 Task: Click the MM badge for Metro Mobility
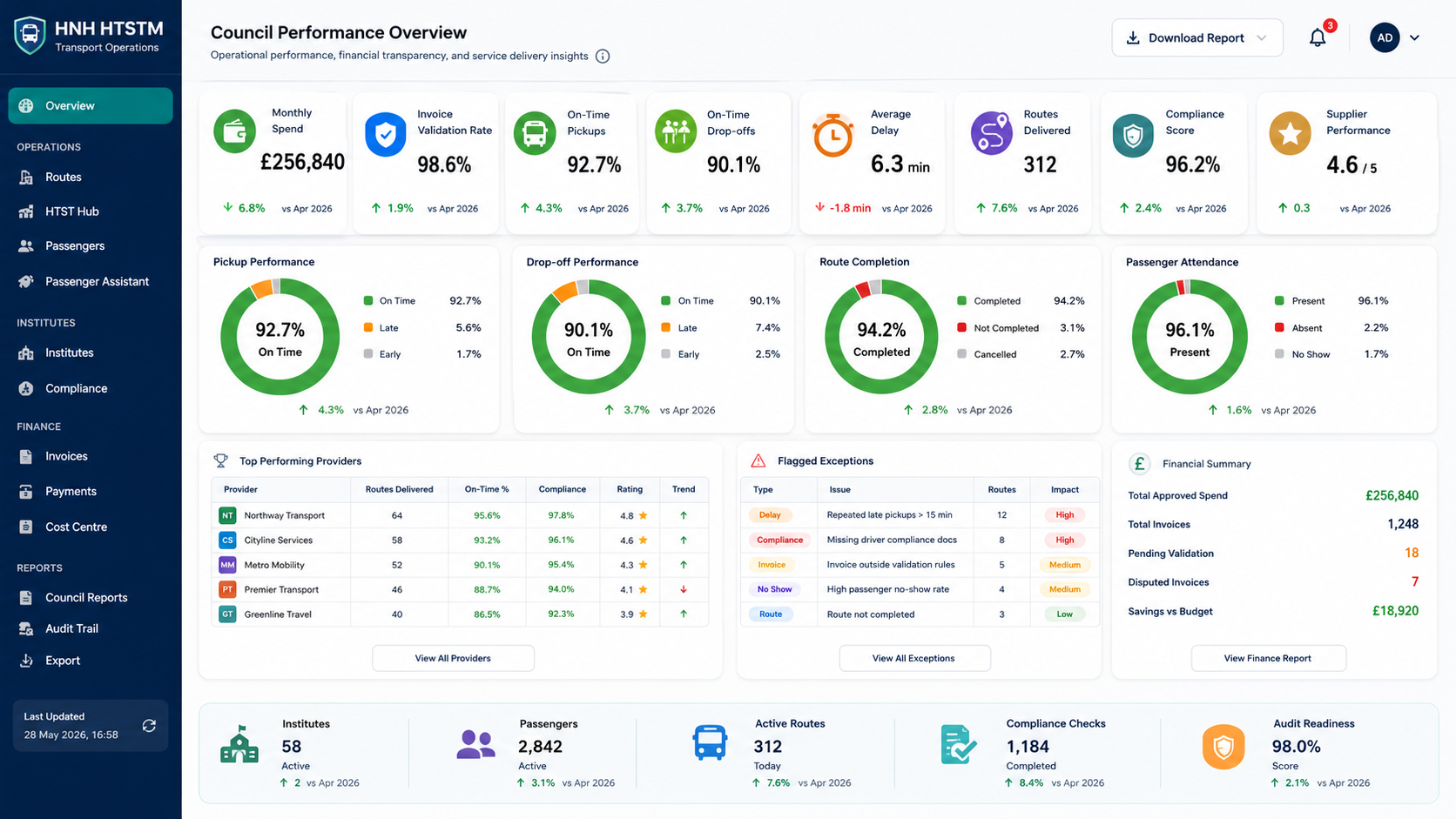(227, 565)
